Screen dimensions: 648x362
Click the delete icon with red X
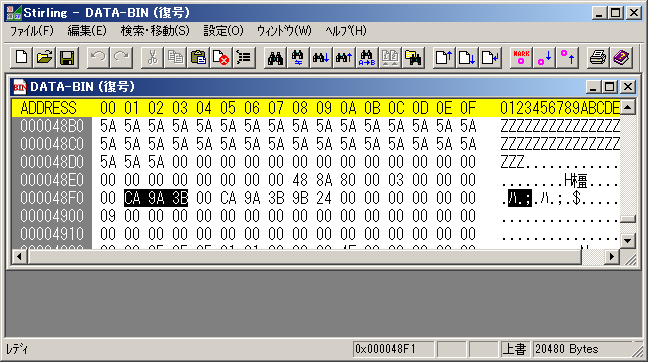point(221,57)
